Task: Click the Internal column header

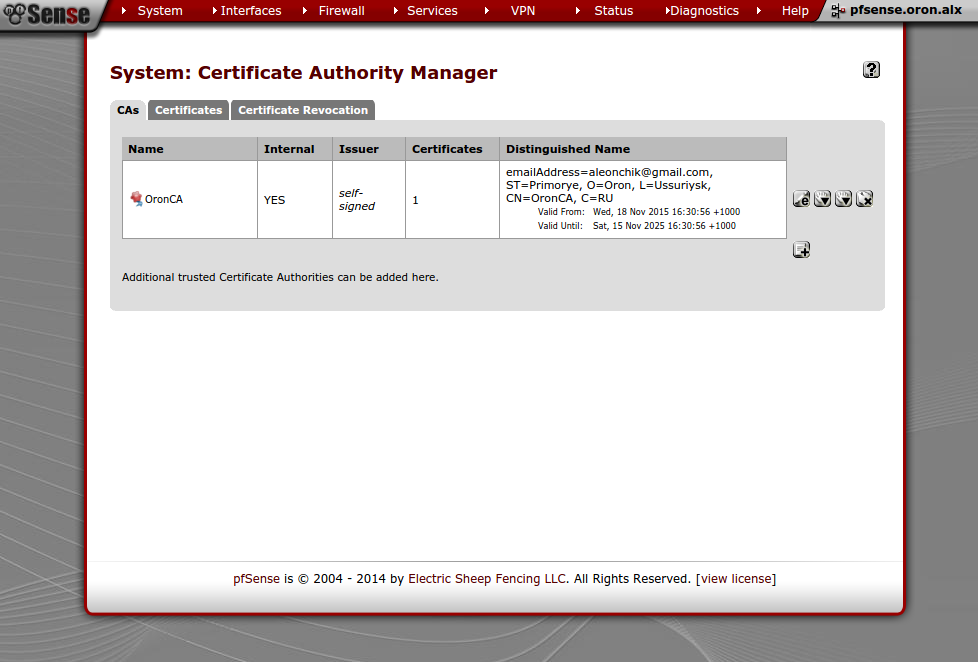Action: (x=294, y=149)
